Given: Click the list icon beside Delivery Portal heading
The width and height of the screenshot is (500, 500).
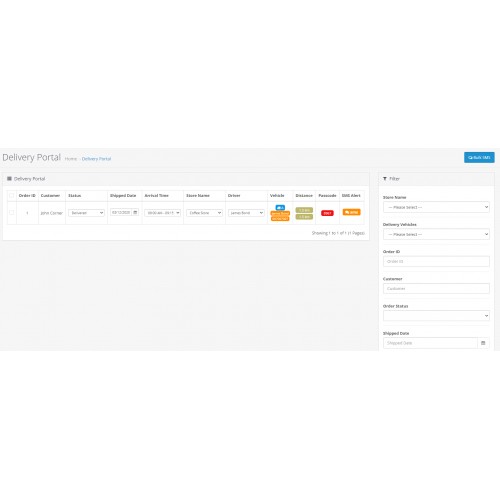Looking at the screenshot, I should [9, 179].
